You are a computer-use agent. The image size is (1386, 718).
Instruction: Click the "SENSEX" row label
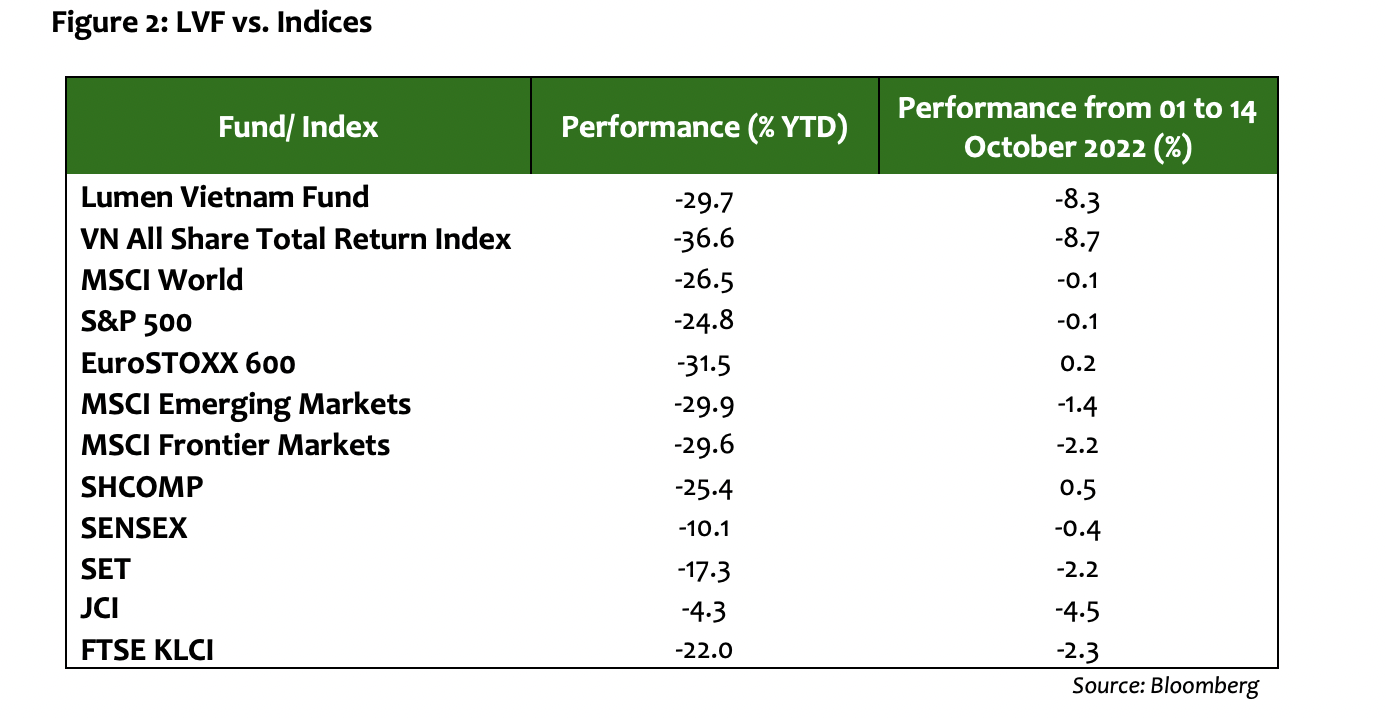[134, 528]
